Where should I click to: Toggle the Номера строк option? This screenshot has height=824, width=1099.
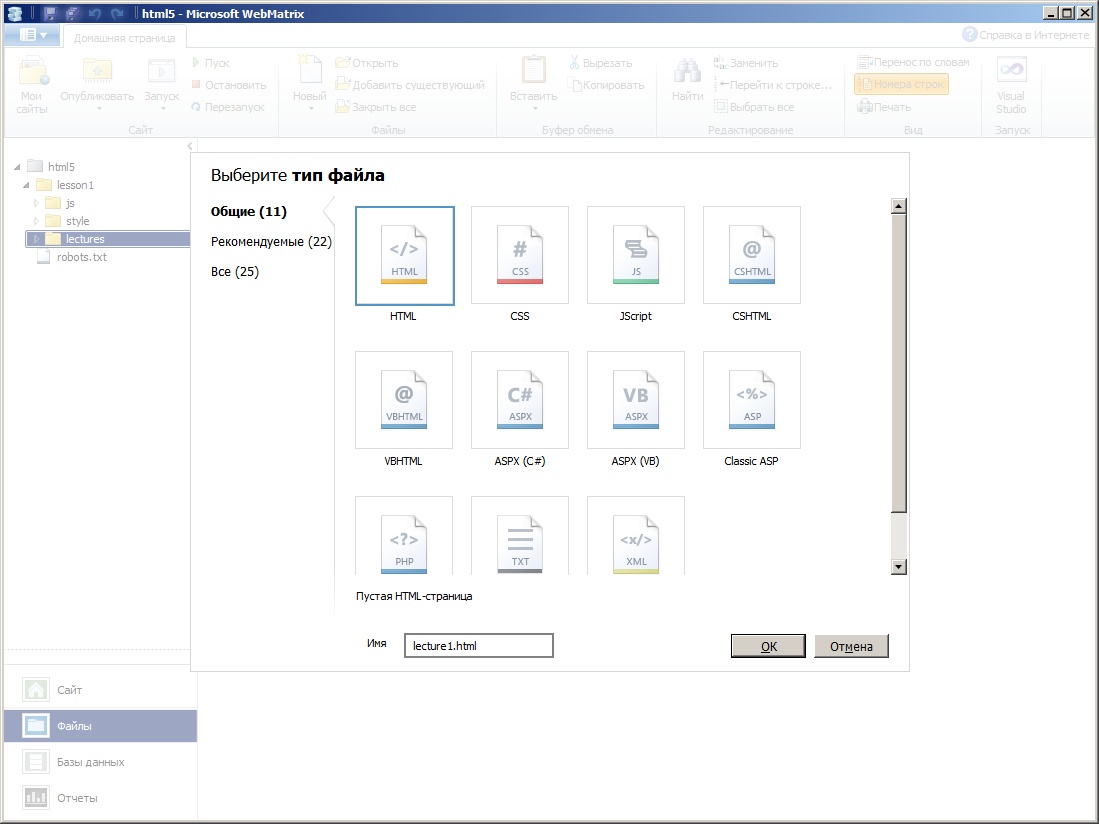point(901,84)
